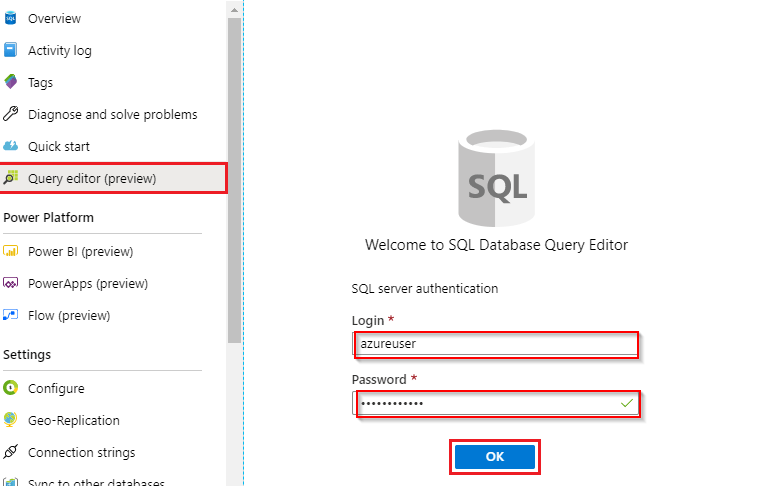Screen dimensions: 776x486
Task: Open the Activity log page
Action: (60, 51)
